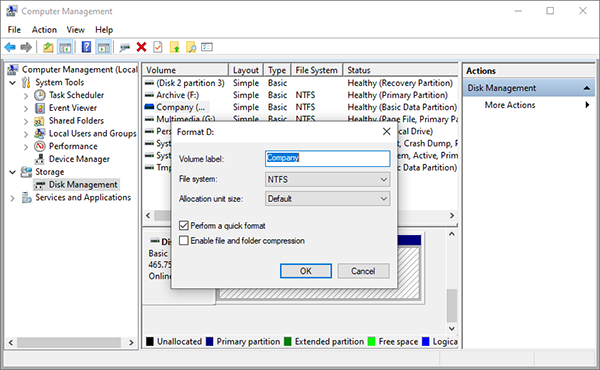
Task: Open Device Manager in the tree
Action: coord(79,159)
